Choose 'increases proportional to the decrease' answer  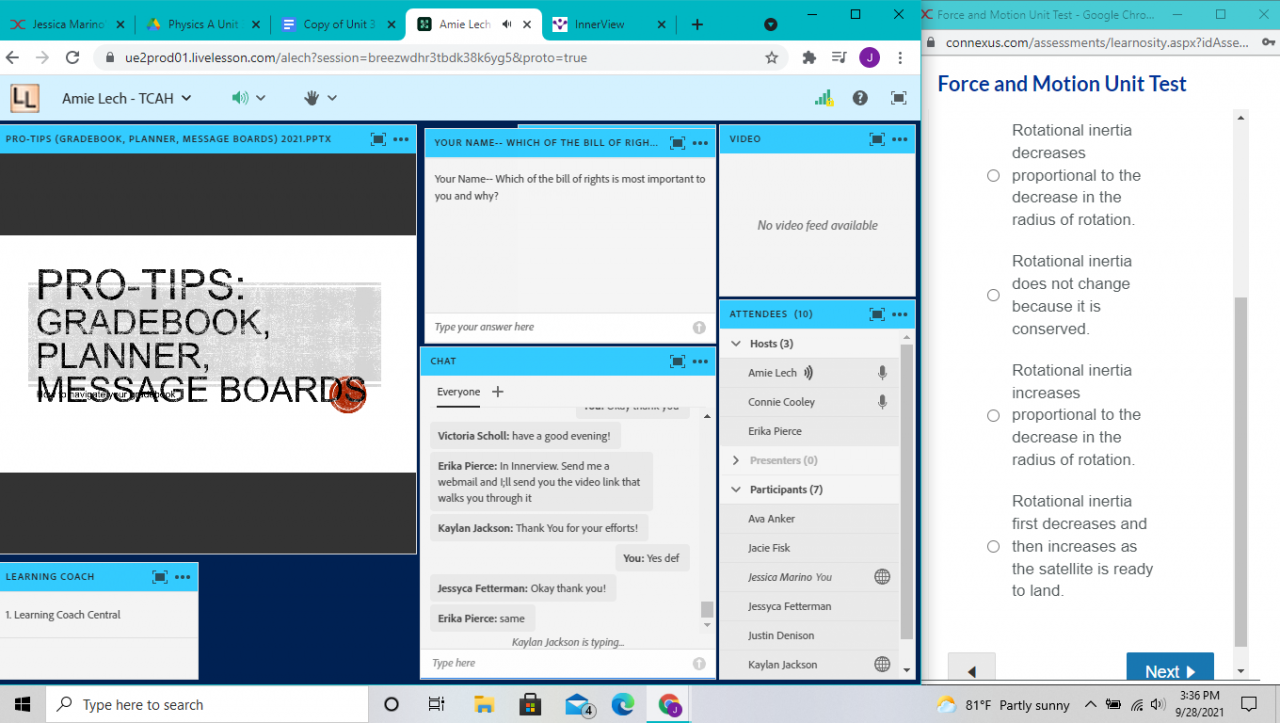[x=993, y=415]
